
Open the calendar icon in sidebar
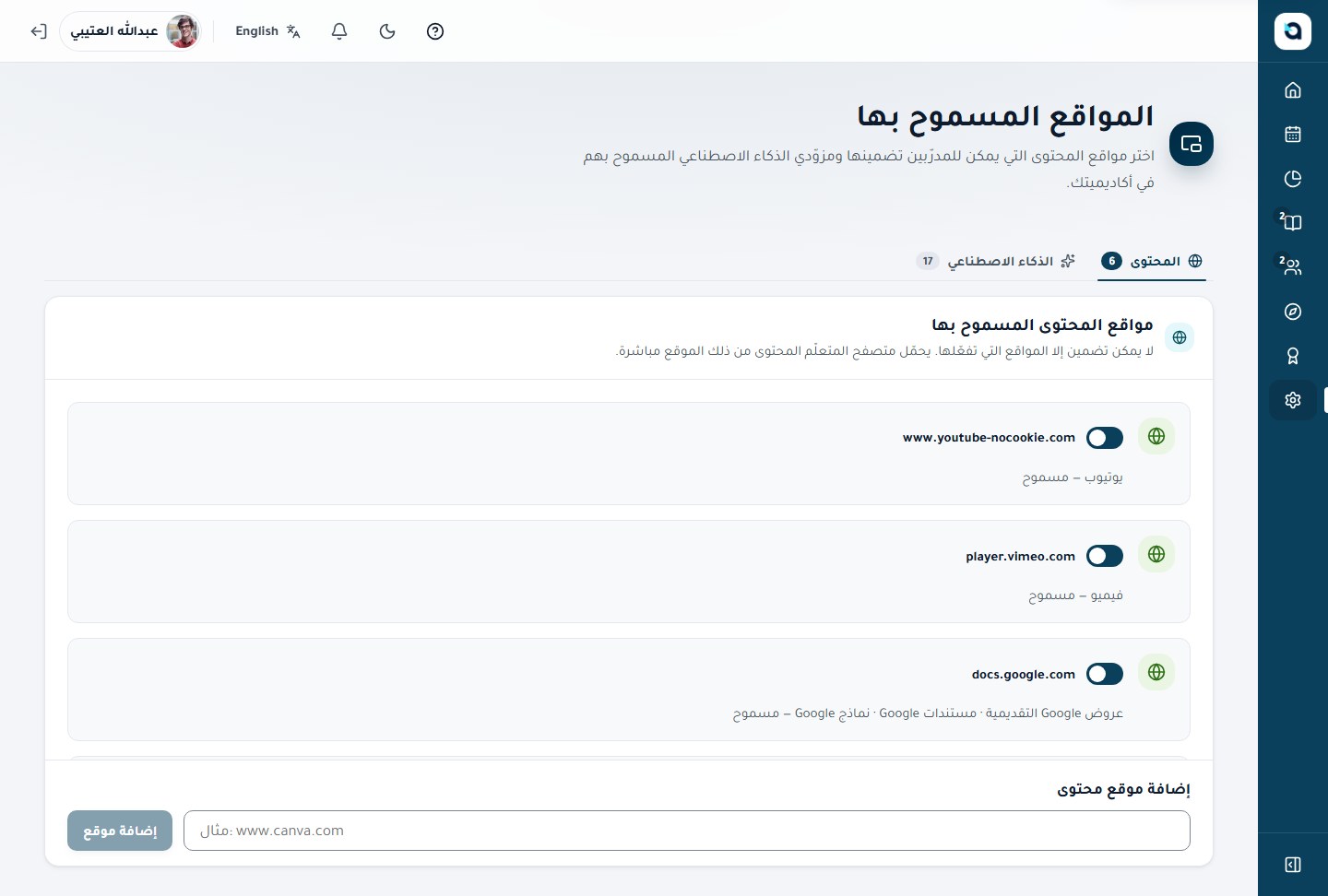pyautogui.click(x=1293, y=134)
